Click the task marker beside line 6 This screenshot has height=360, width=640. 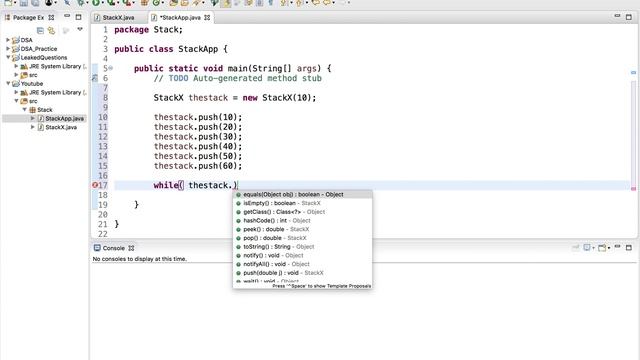[x=95, y=78]
